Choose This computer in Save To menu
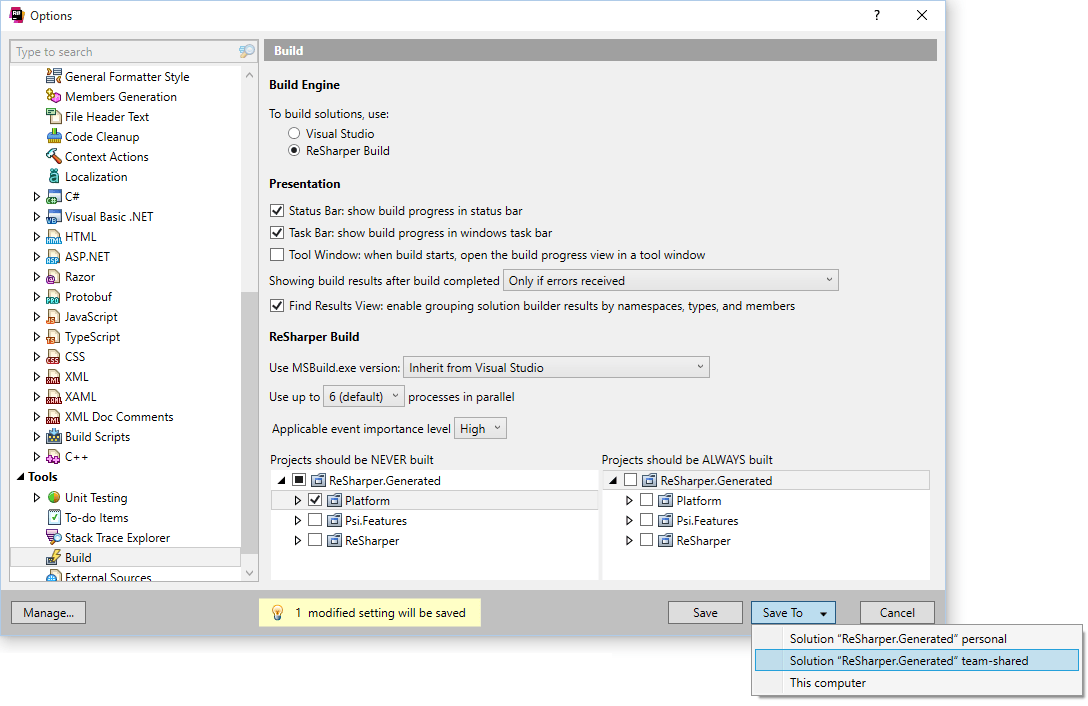 [827, 684]
